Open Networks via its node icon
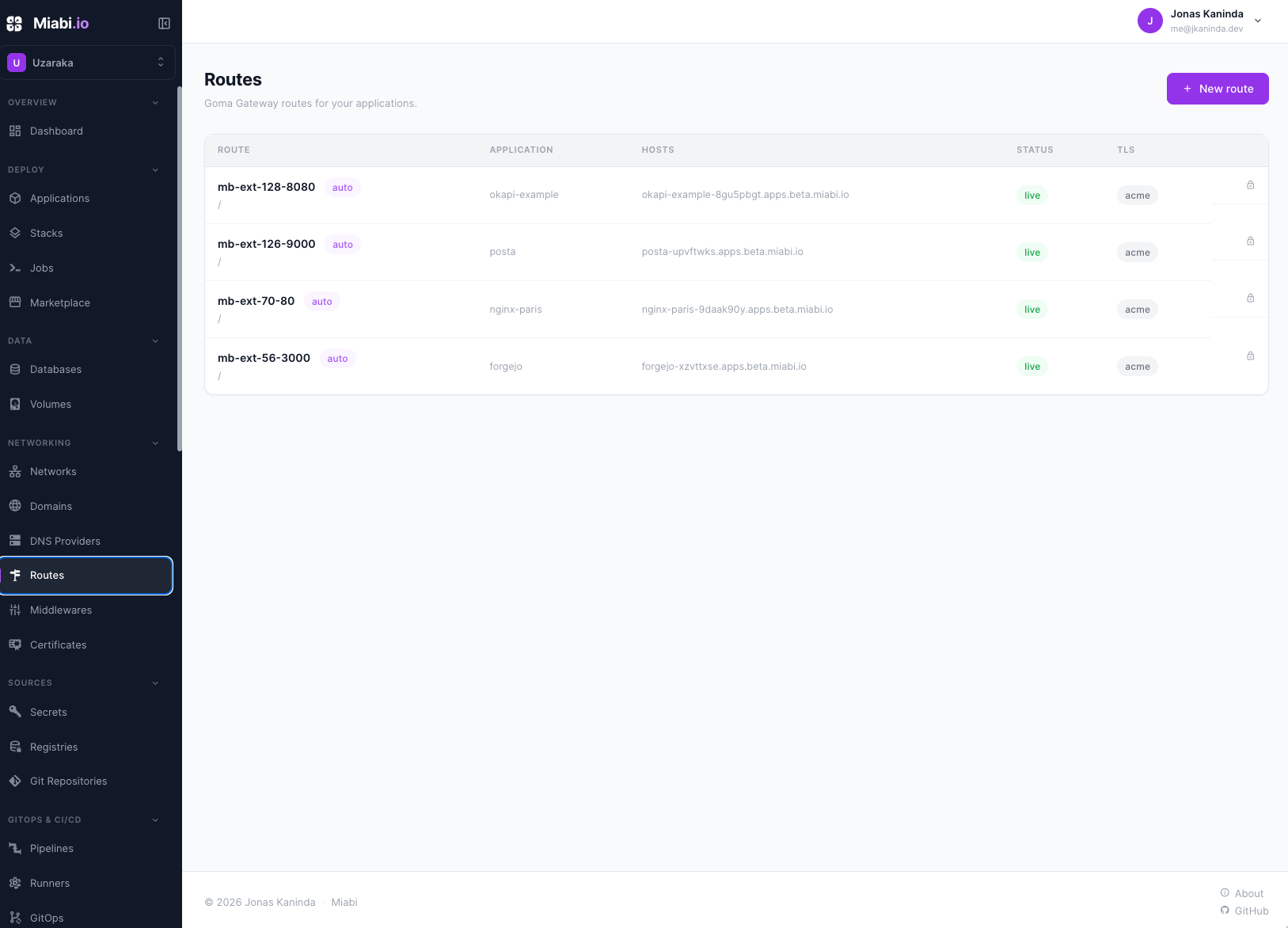 [x=15, y=471]
